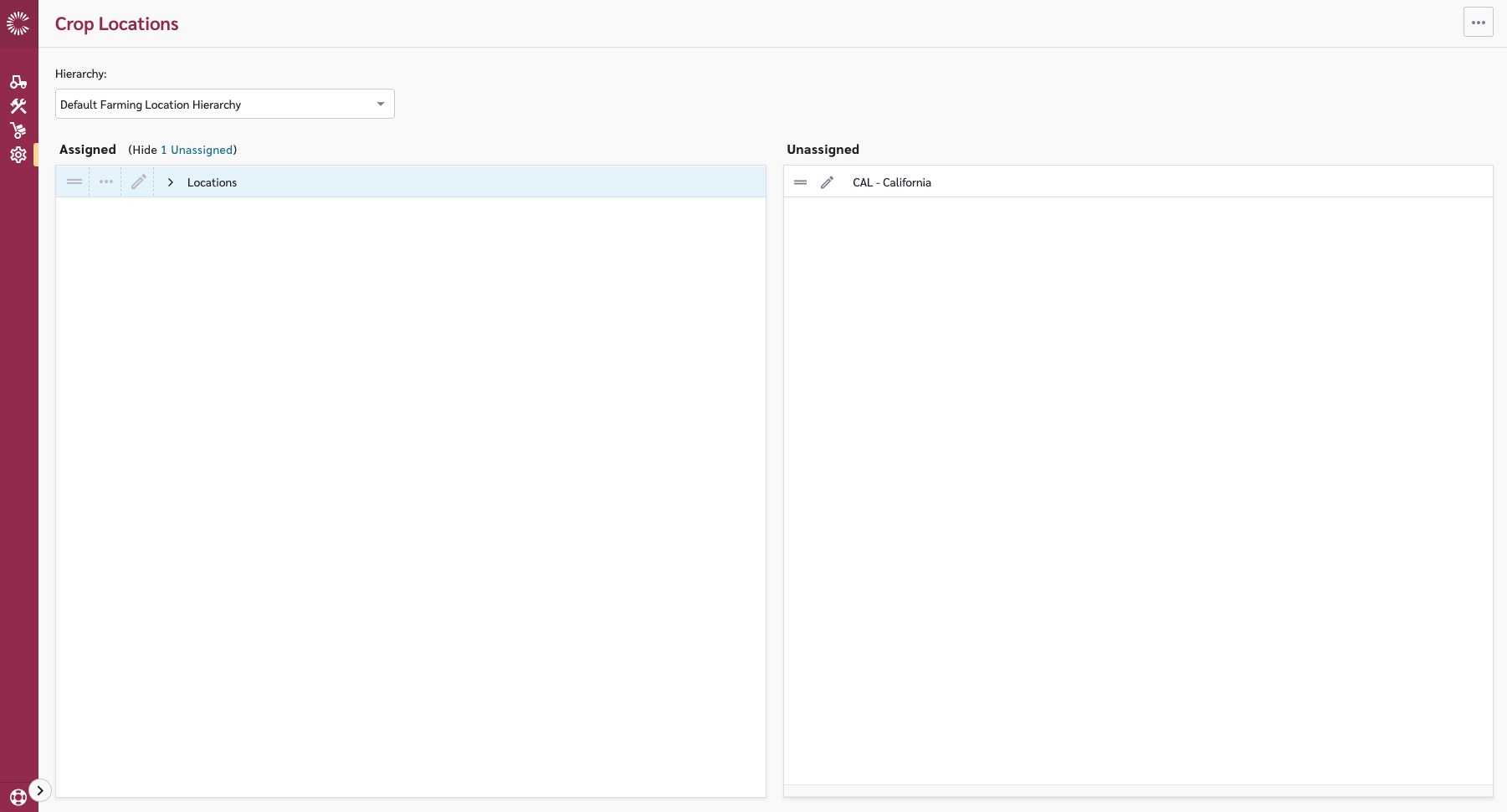Open the top-right more options menu
The height and width of the screenshot is (812, 1507).
coord(1478,23)
